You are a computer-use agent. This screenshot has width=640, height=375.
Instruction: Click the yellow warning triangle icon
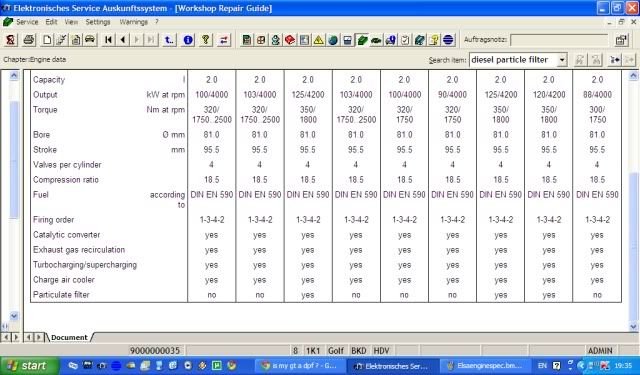click(x=318, y=40)
